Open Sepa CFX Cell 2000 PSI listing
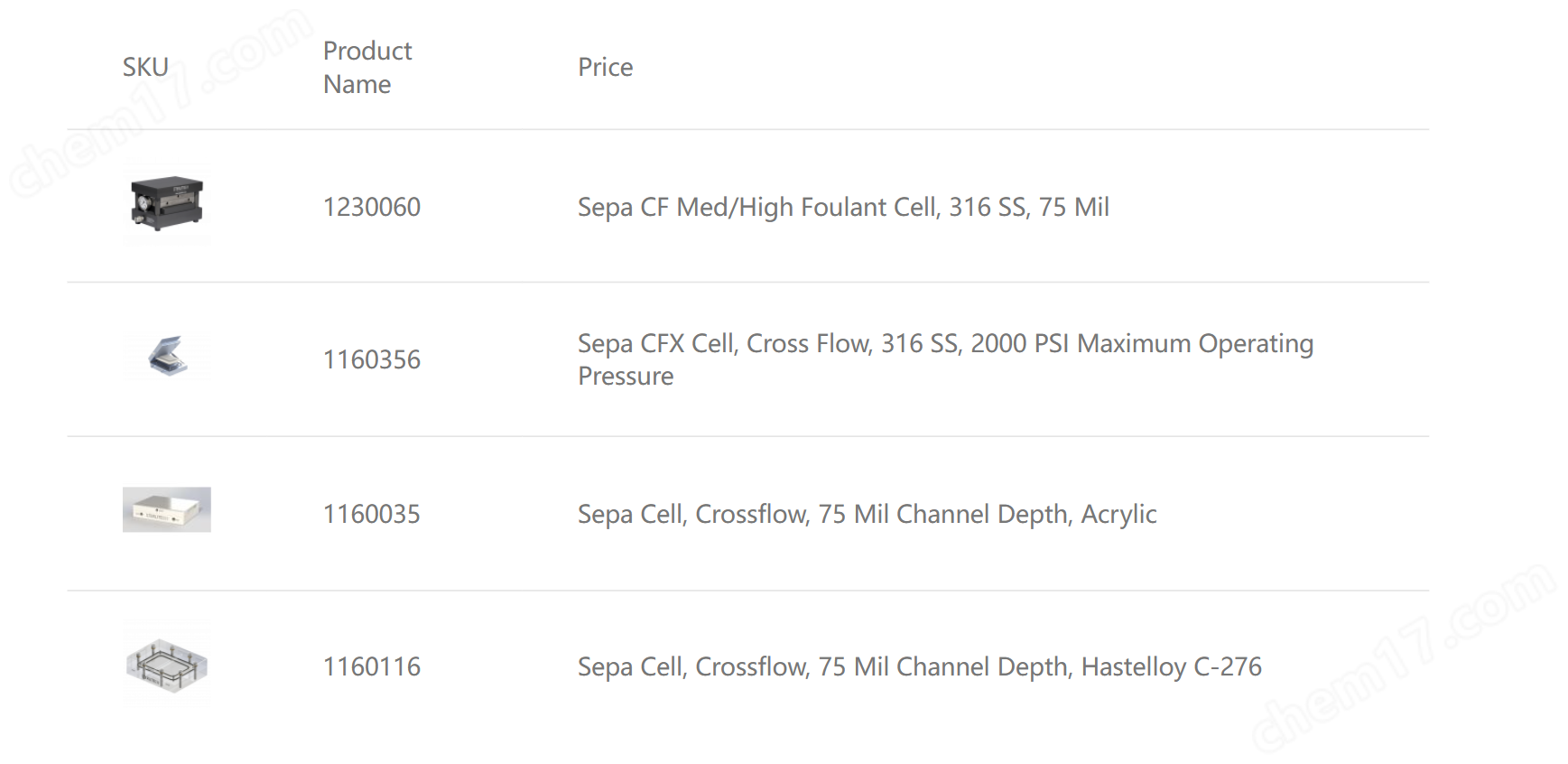The width and height of the screenshot is (1568, 764). 945,359
